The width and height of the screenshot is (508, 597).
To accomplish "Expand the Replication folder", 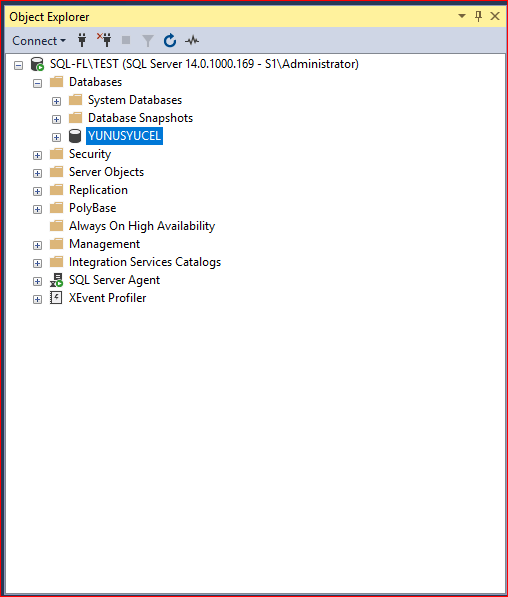I will click(37, 191).
